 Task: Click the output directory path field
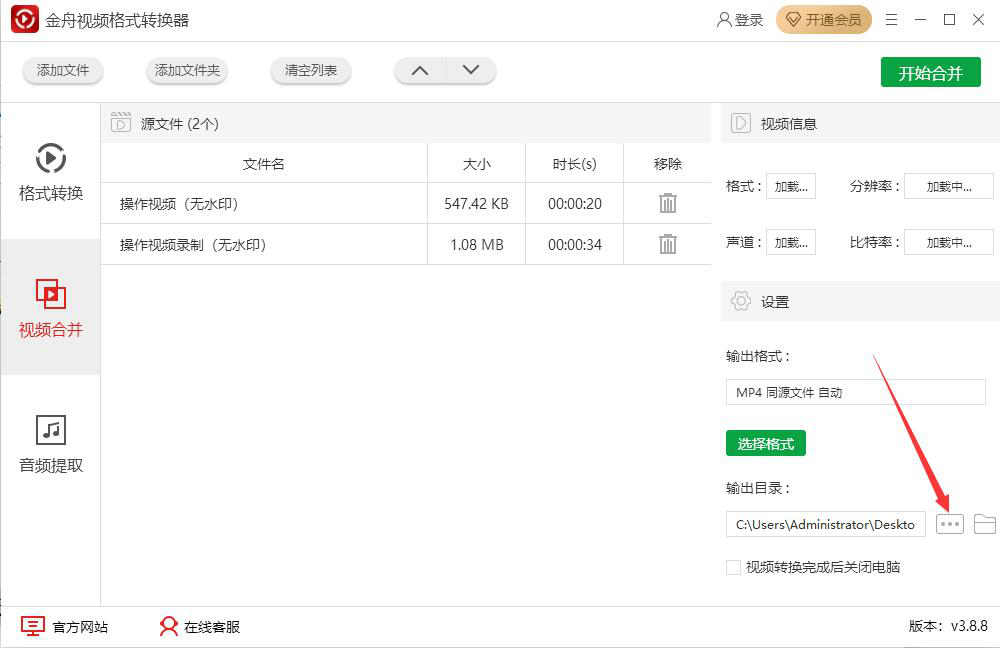825,524
